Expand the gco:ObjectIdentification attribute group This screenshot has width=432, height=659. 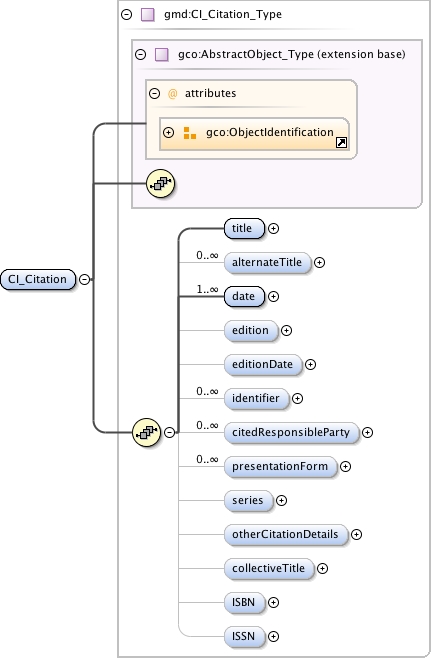coord(169,132)
